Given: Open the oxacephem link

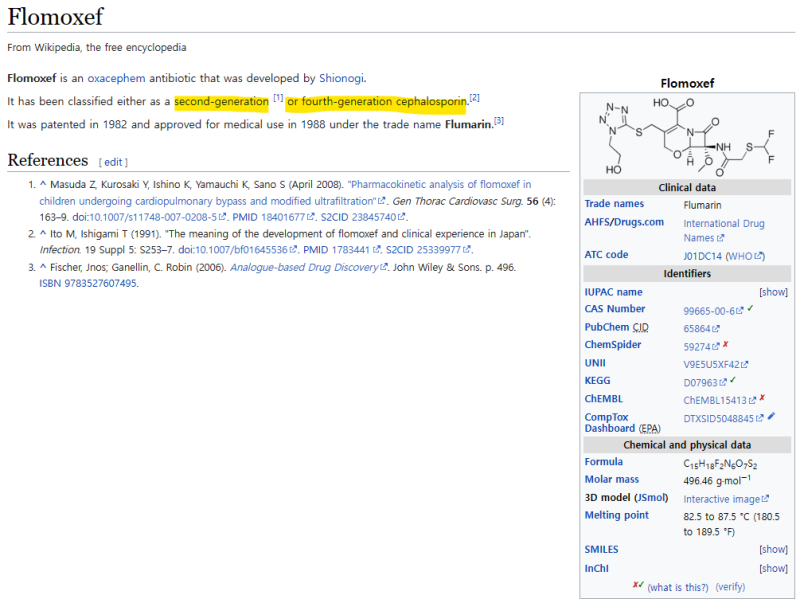Looking at the screenshot, I should point(116,78).
